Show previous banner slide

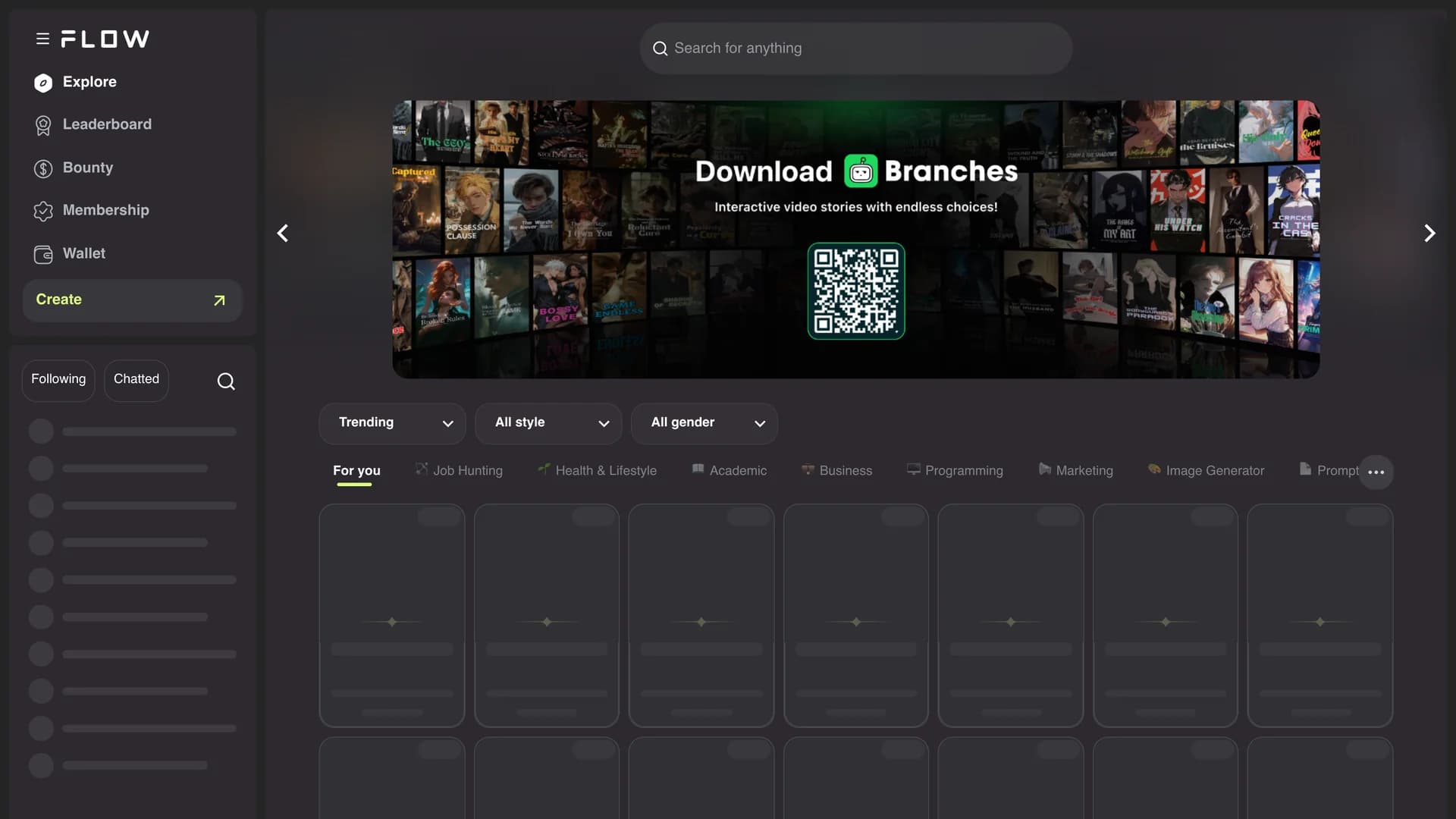(283, 233)
